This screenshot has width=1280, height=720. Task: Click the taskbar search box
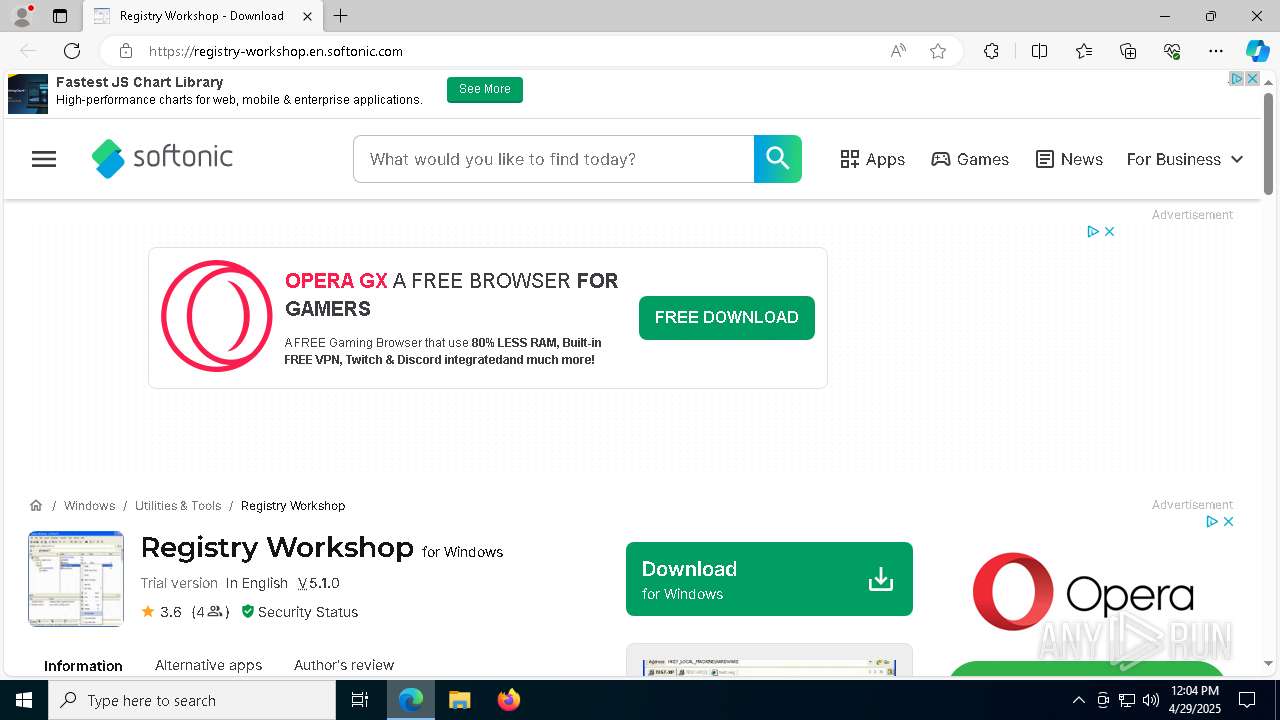coord(192,700)
